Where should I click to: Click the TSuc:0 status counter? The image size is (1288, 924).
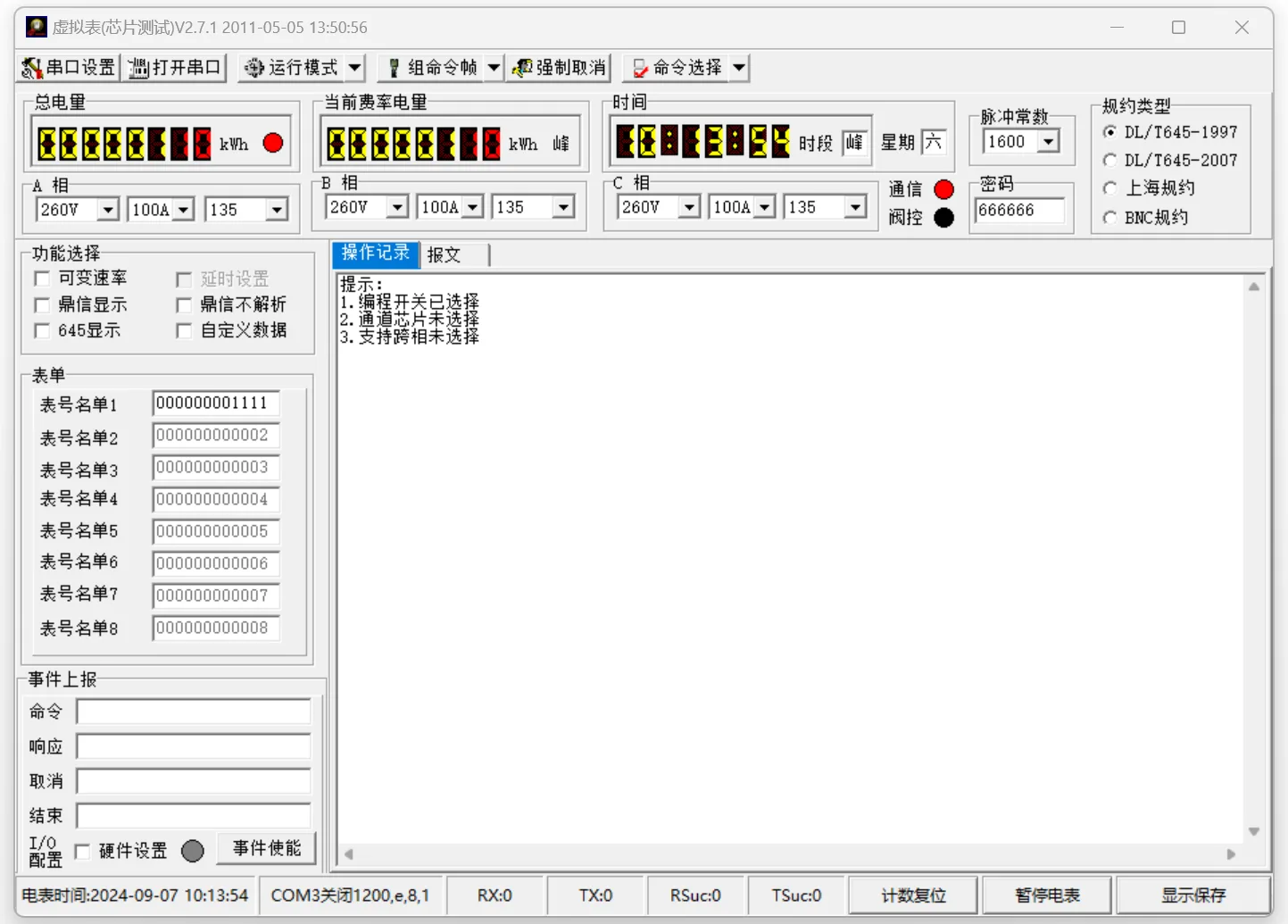(x=796, y=895)
